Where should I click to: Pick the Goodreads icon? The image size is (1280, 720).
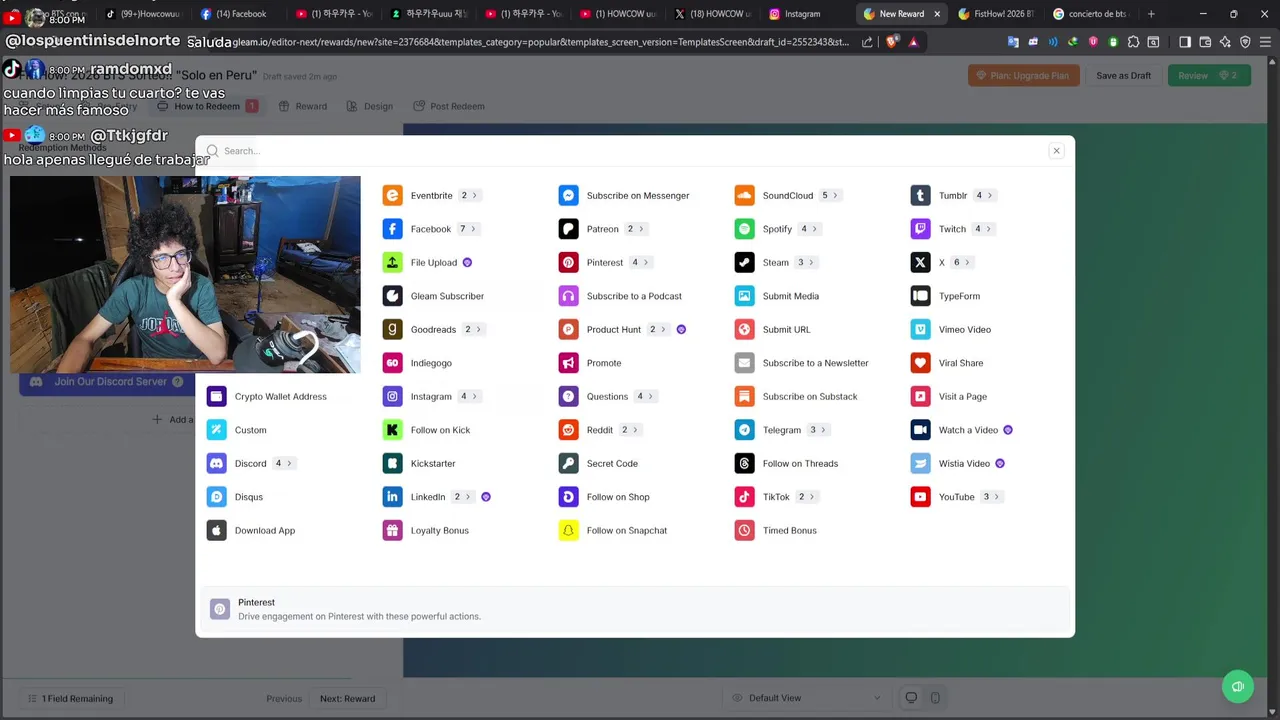(392, 330)
